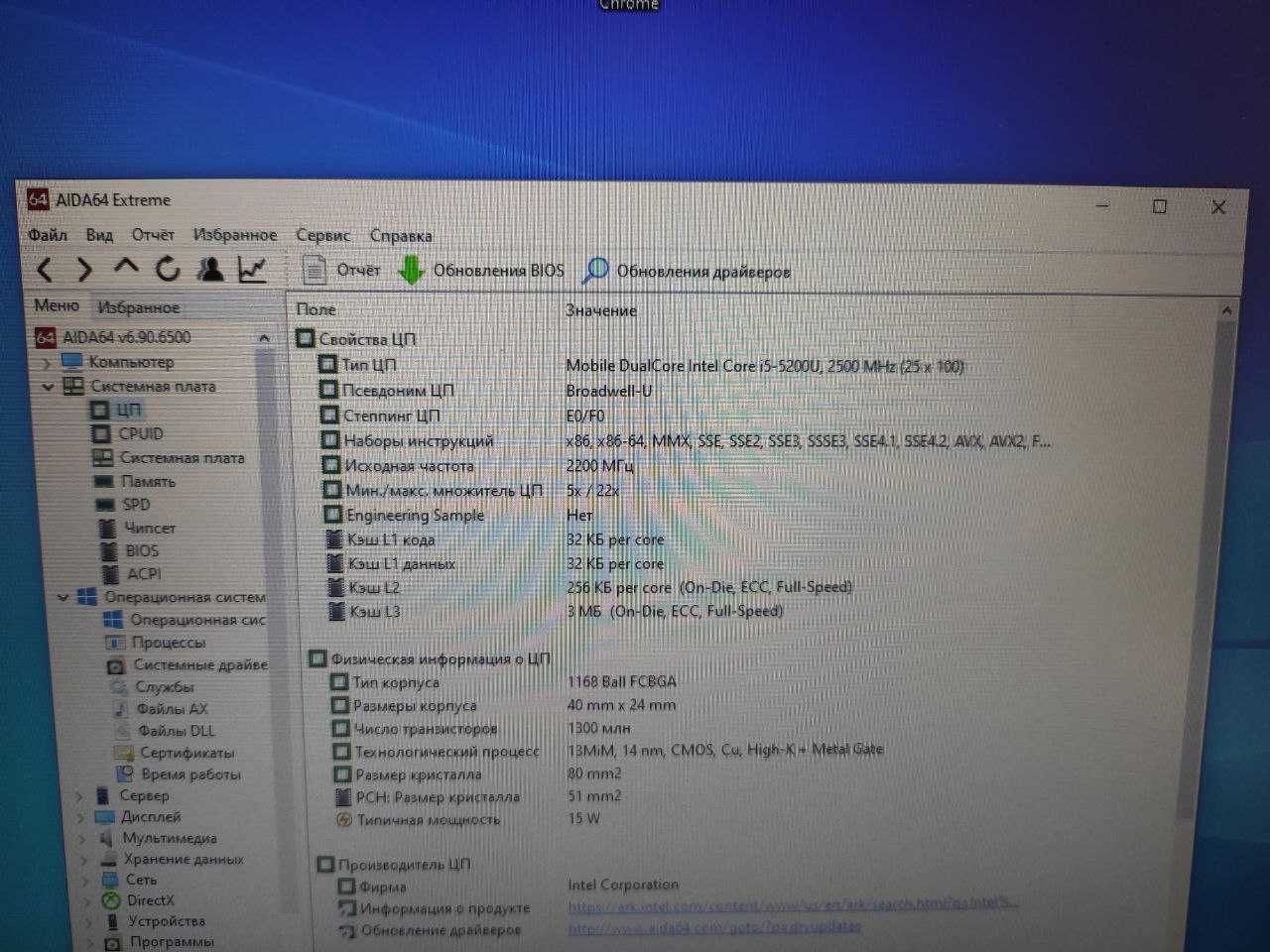Refresh the page with the circular arrow icon
The image size is (1270, 952).
[x=168, y=268]
